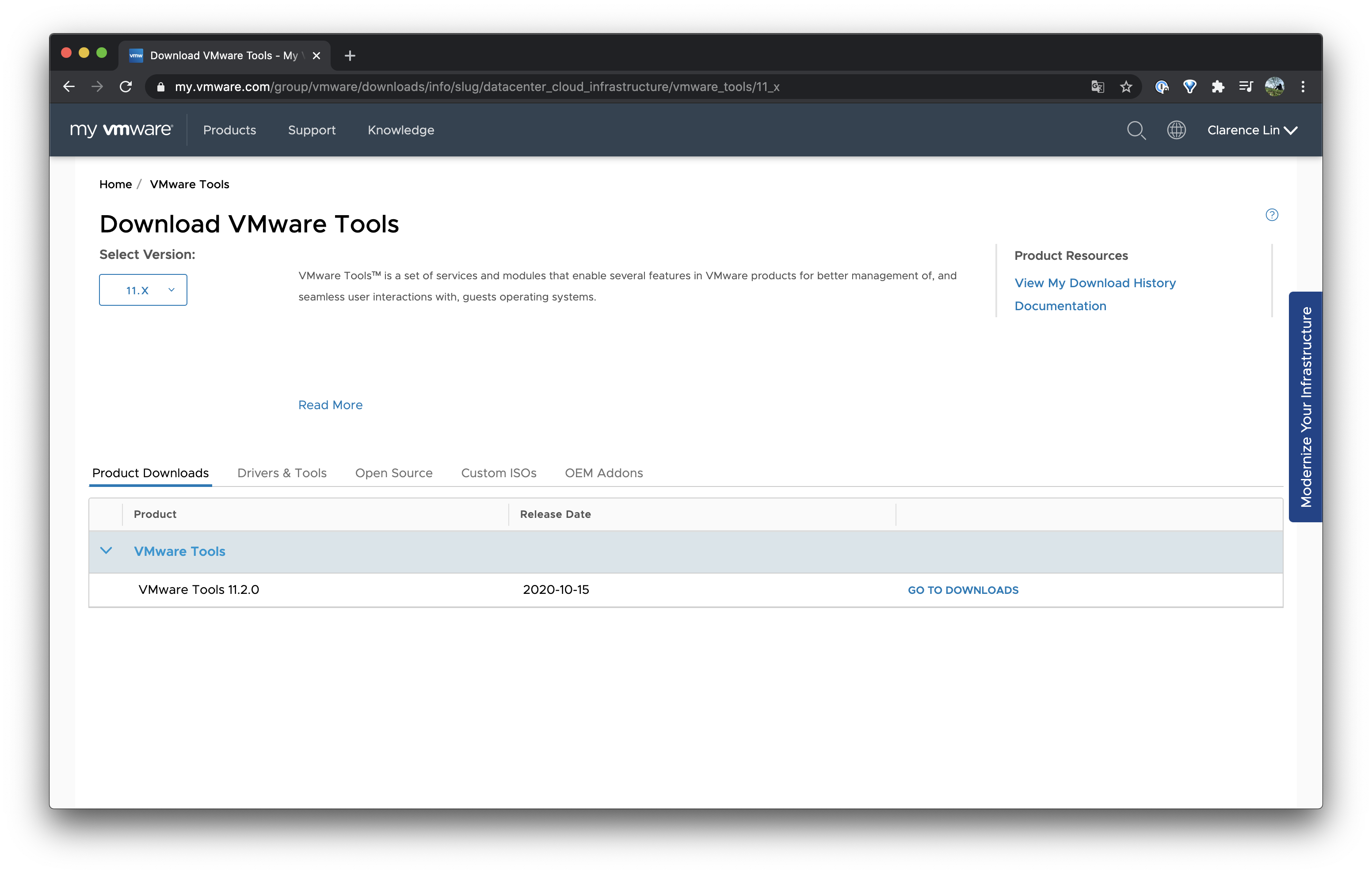Close the Download VMware Tools tab
The height and width of the screenshot is (874, 1372).
tap(316, 55)
